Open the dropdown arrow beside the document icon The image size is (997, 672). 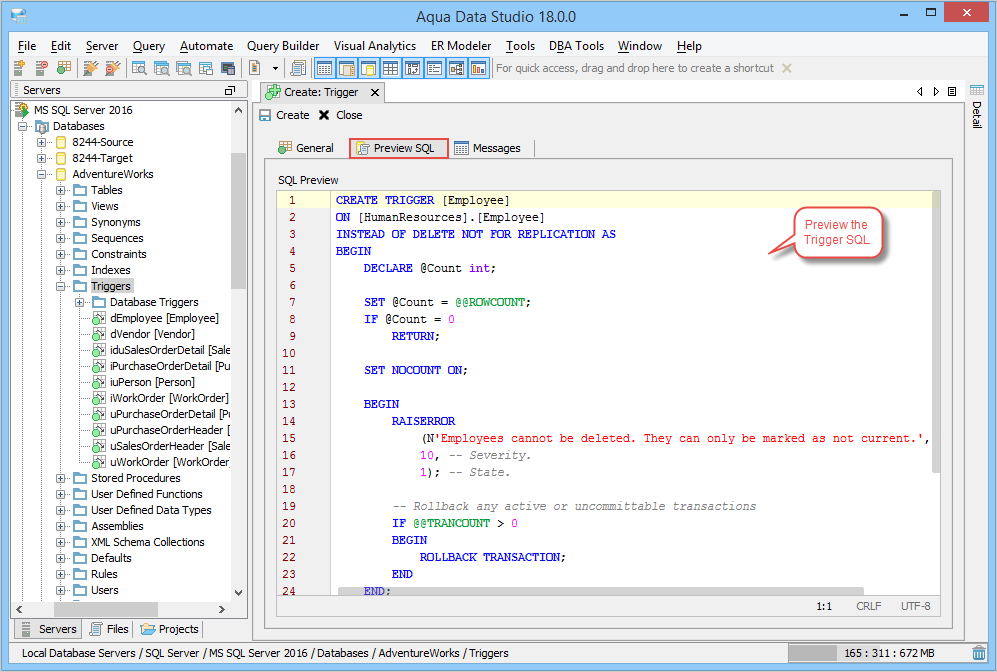coord(274,68)
